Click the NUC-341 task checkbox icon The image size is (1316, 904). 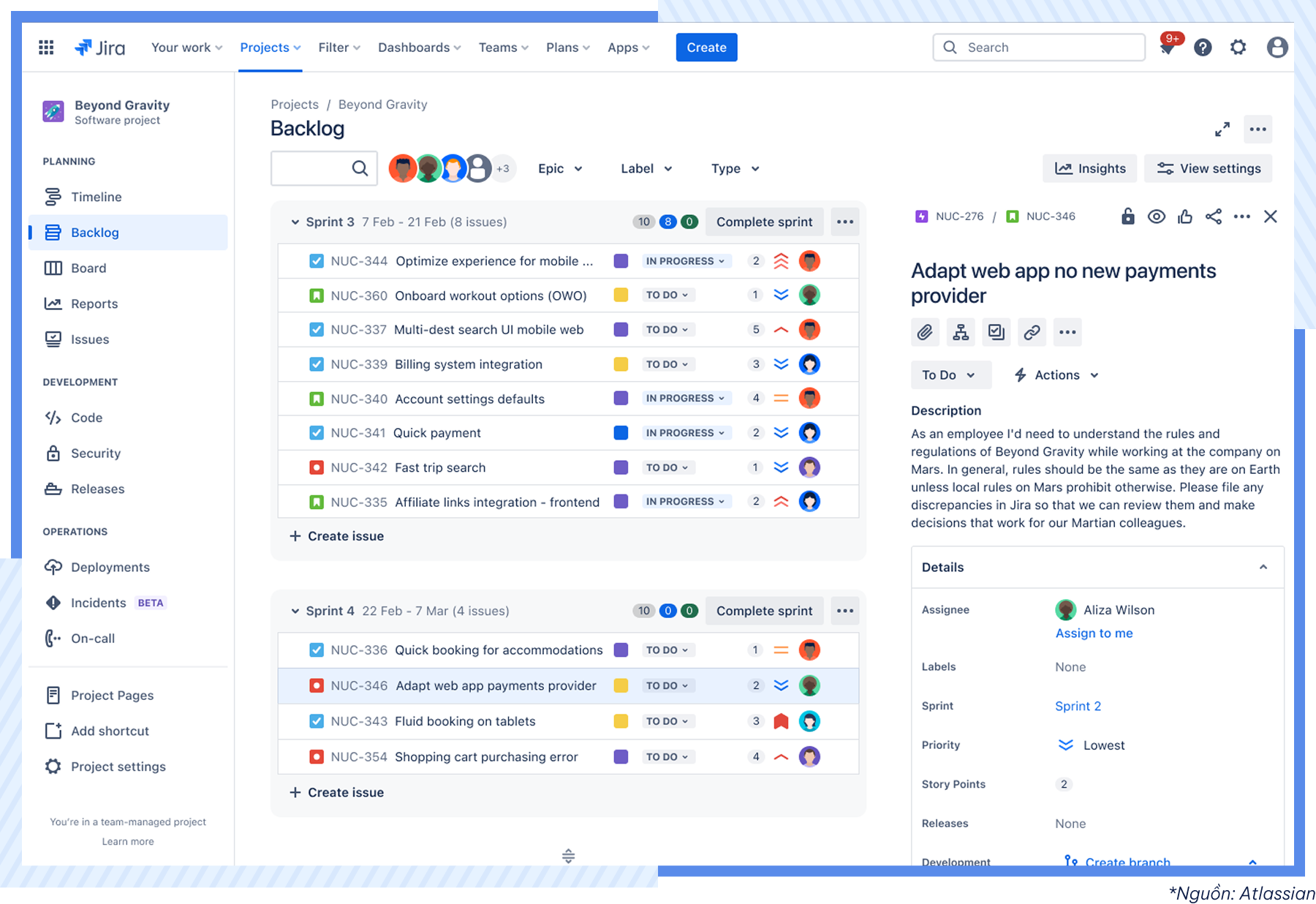pyautogui.click(x=317, y=433)
